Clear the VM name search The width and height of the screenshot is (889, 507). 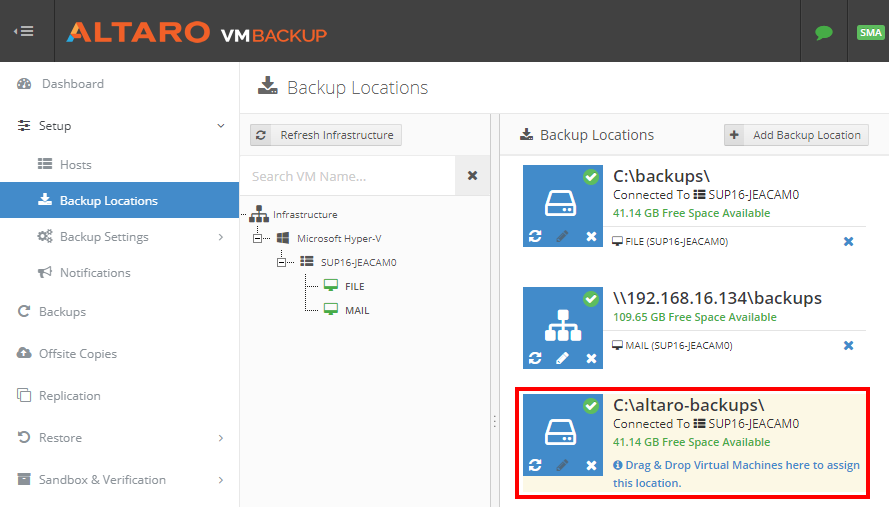472,176
